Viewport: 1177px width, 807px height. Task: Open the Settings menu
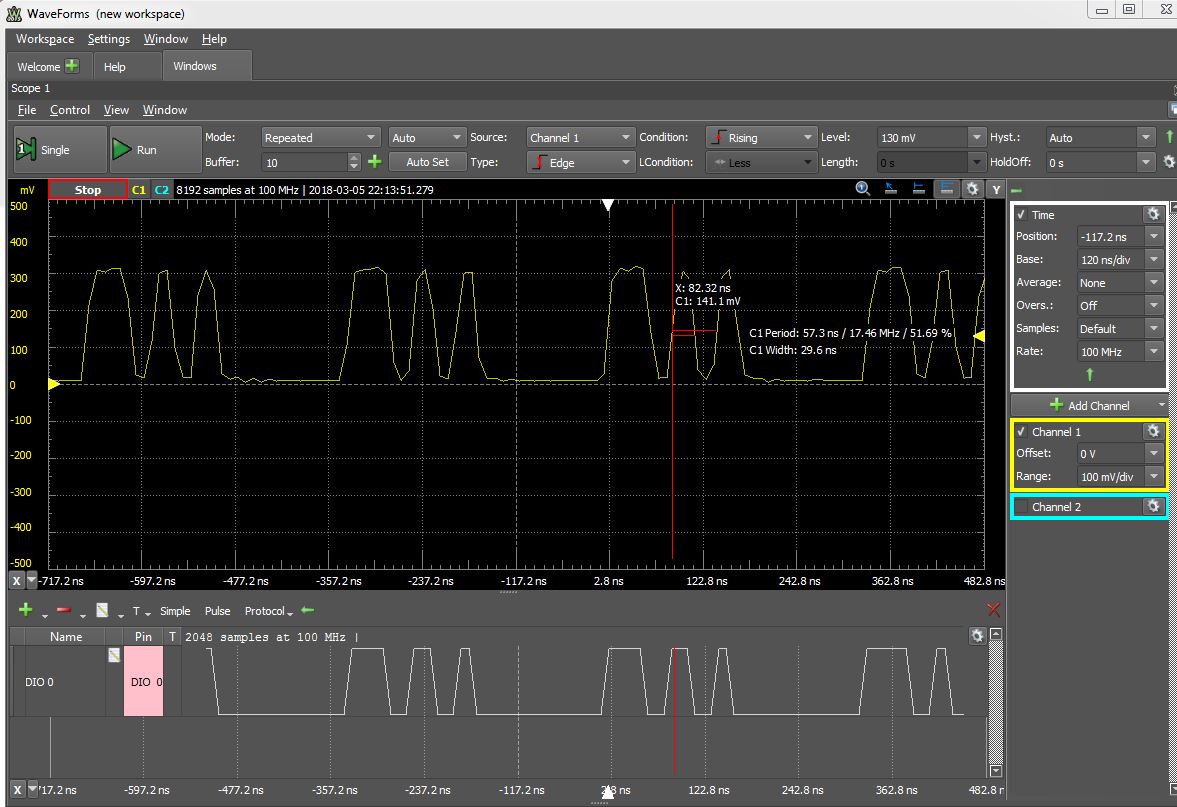tap(109, 39)
